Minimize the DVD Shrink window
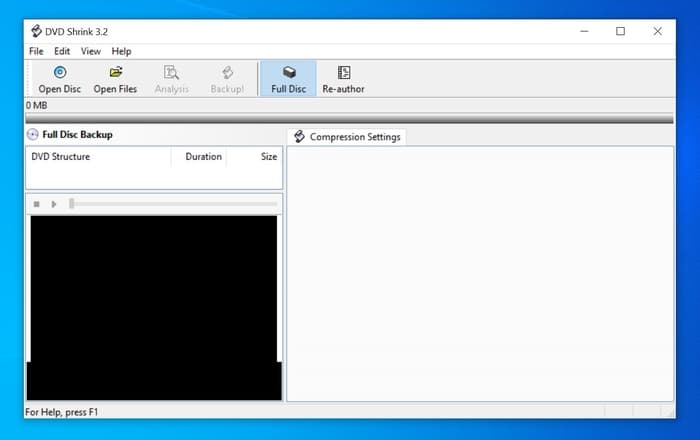This screenshot has width=700, height=440. tap(584, 31)
